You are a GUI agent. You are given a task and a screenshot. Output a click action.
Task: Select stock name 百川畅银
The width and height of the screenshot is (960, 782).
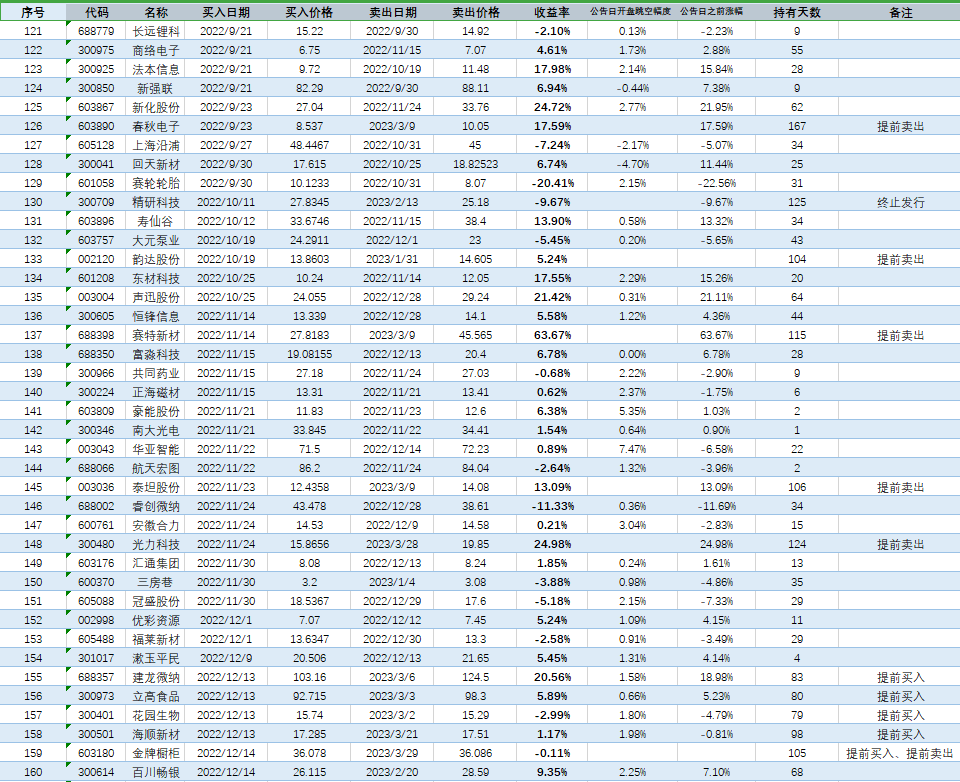click(x=156, y=772)
